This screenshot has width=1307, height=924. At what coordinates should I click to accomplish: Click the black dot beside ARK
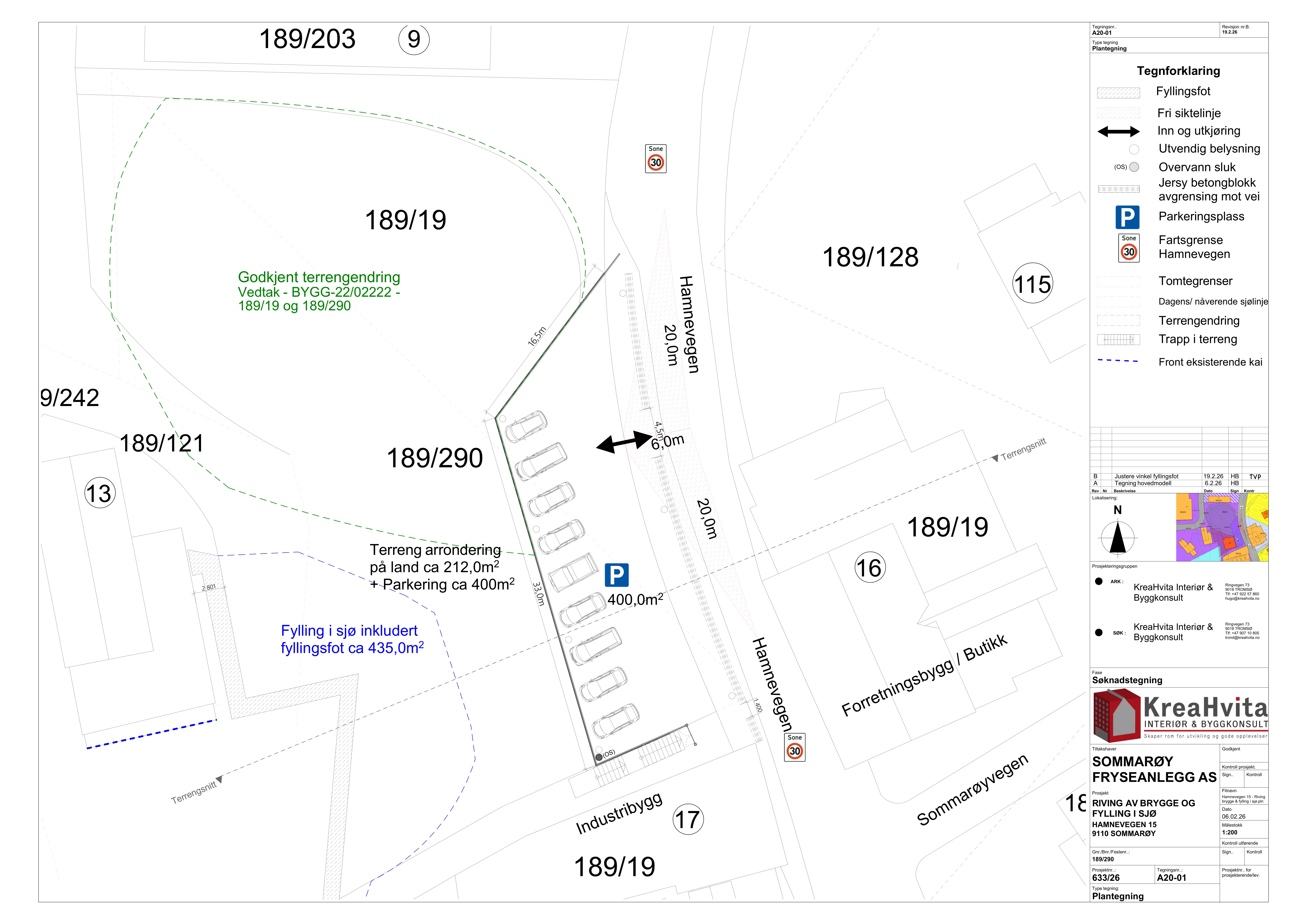pos(1099,581)
